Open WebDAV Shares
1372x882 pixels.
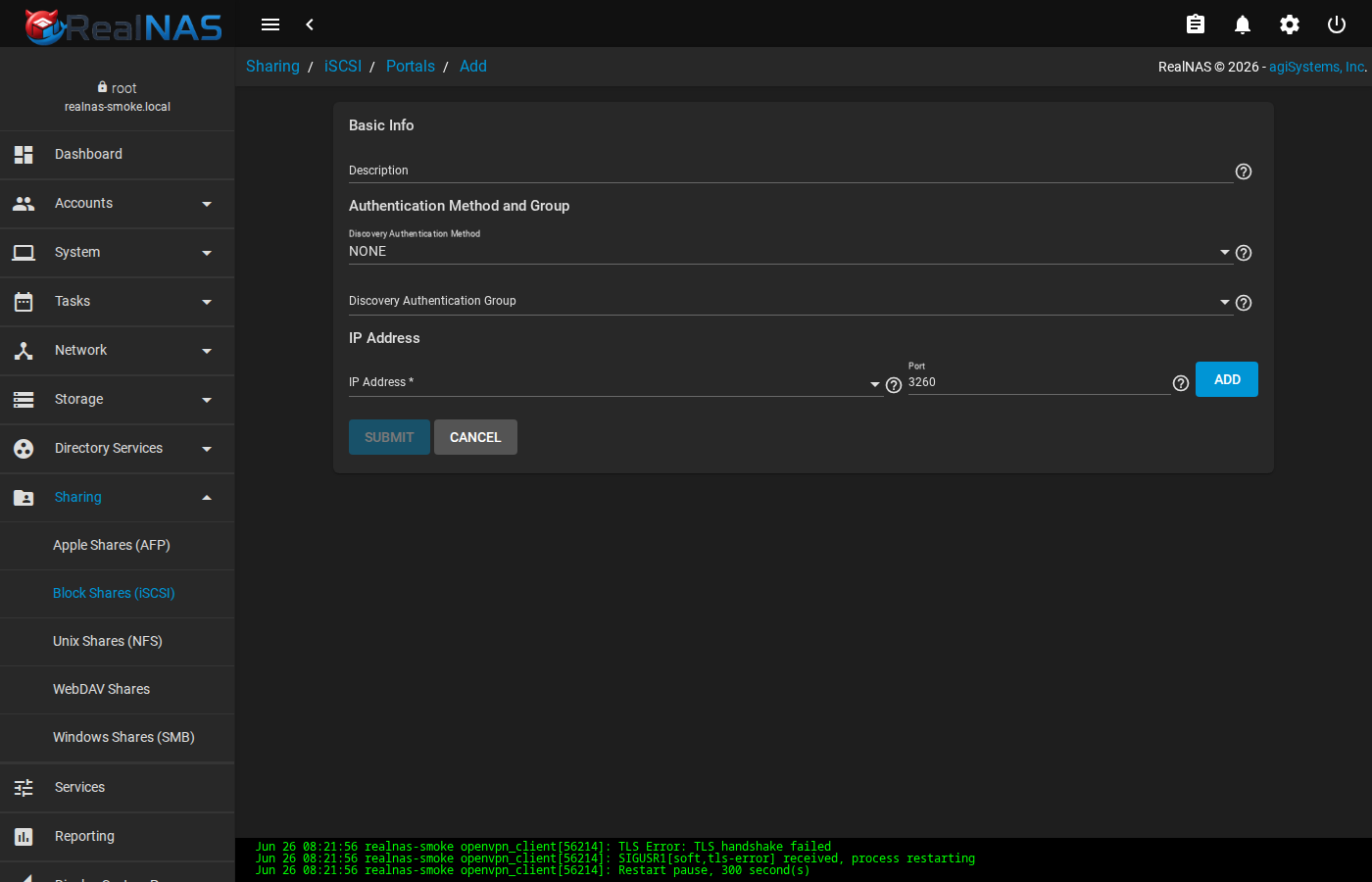[x=118, y=689]
